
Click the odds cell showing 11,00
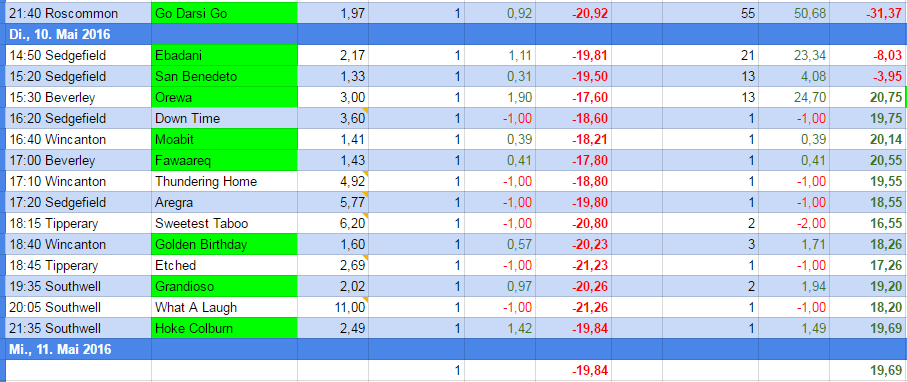click(333, 307)
